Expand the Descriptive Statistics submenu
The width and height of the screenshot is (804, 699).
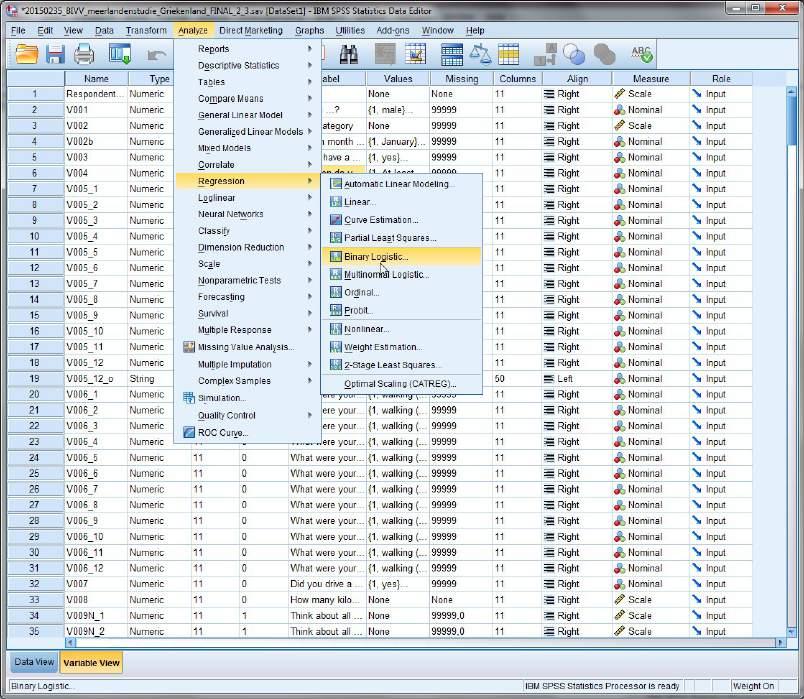point(247,65)
